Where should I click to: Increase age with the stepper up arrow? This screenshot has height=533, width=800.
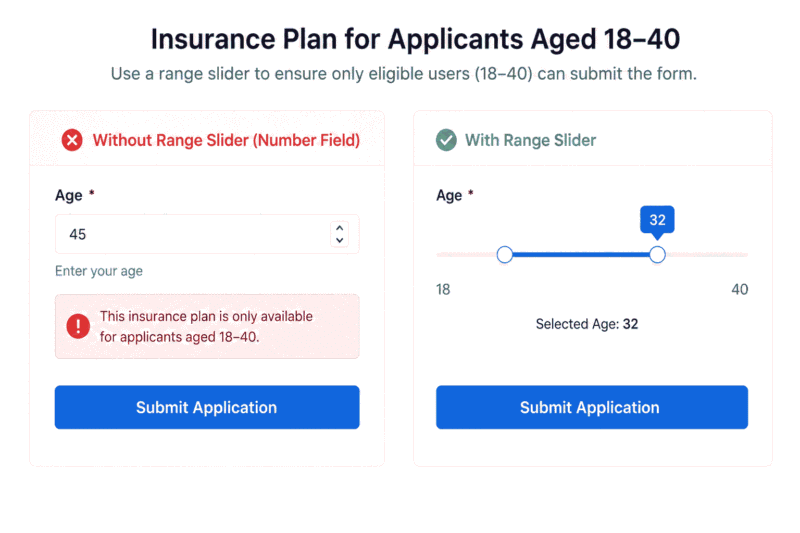[339, 228]
